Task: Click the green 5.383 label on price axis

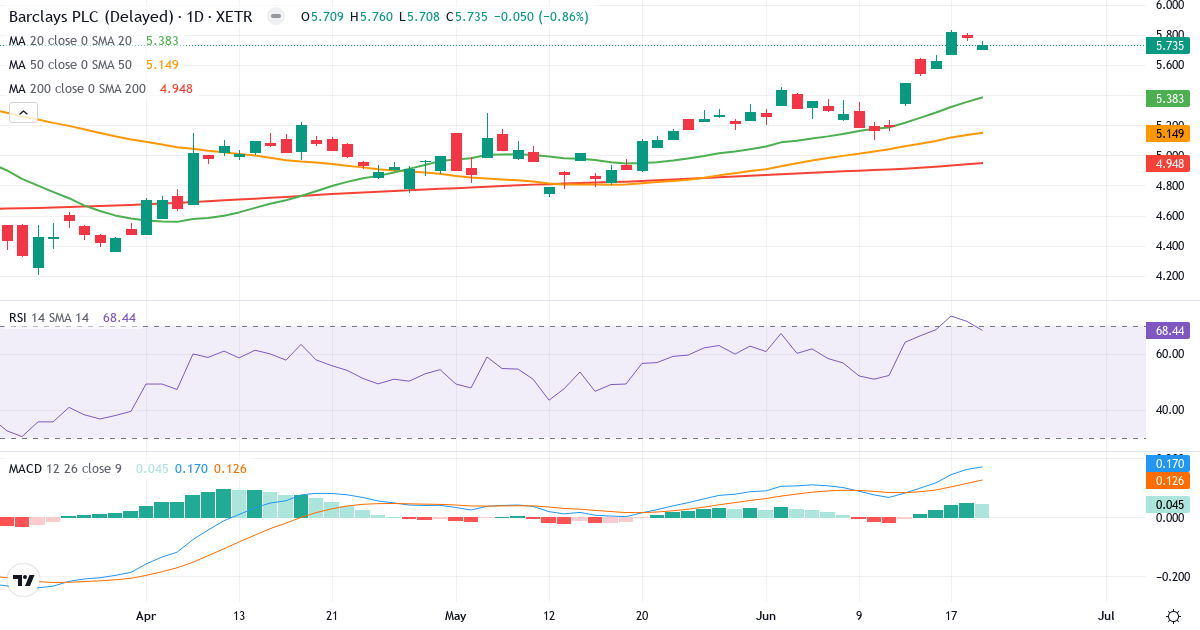Action: click(x=1170, y=98)
